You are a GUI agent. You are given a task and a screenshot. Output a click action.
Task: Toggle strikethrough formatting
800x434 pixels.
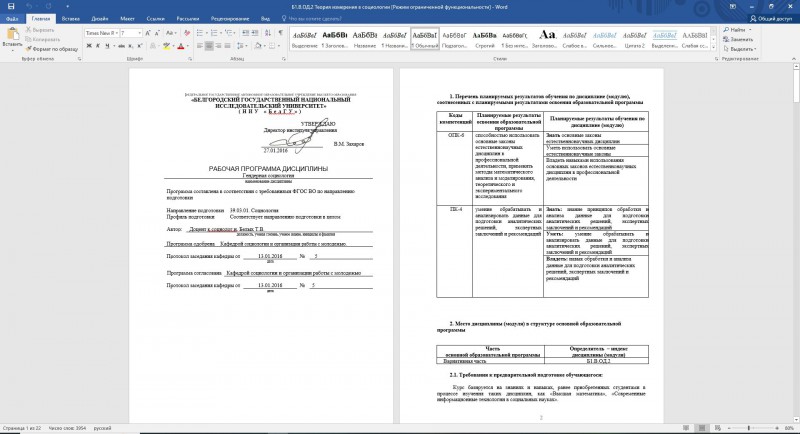pyautogui.click(x=121, y=46)
